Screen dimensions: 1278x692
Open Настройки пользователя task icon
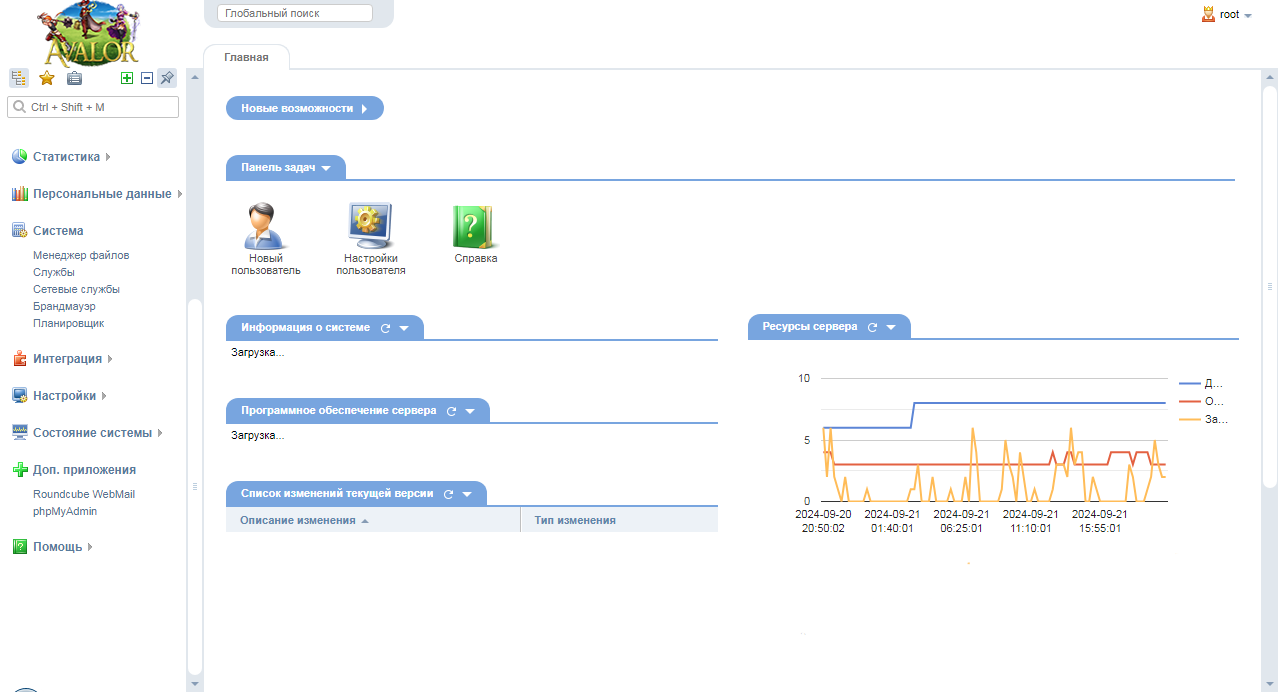(x=370, y=227)
